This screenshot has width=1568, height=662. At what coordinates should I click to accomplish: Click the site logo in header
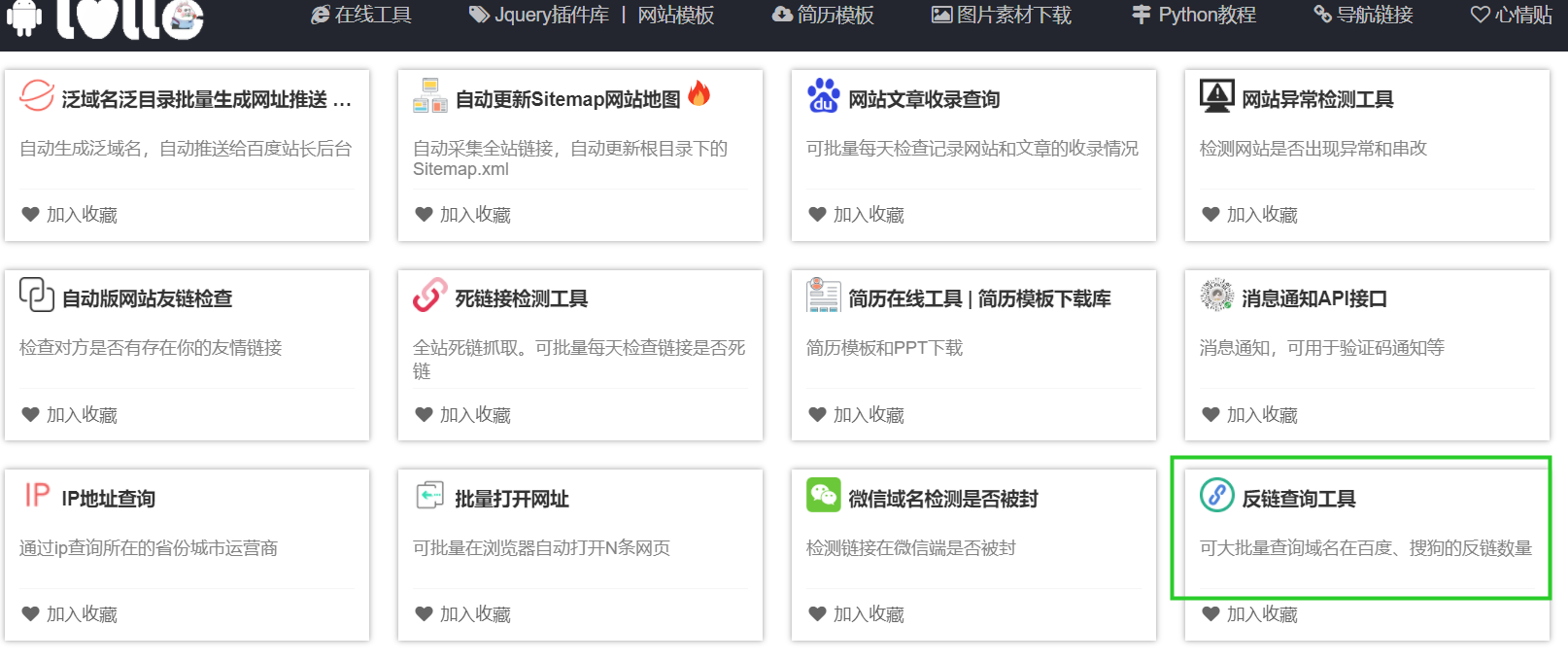tap(105, 17)
